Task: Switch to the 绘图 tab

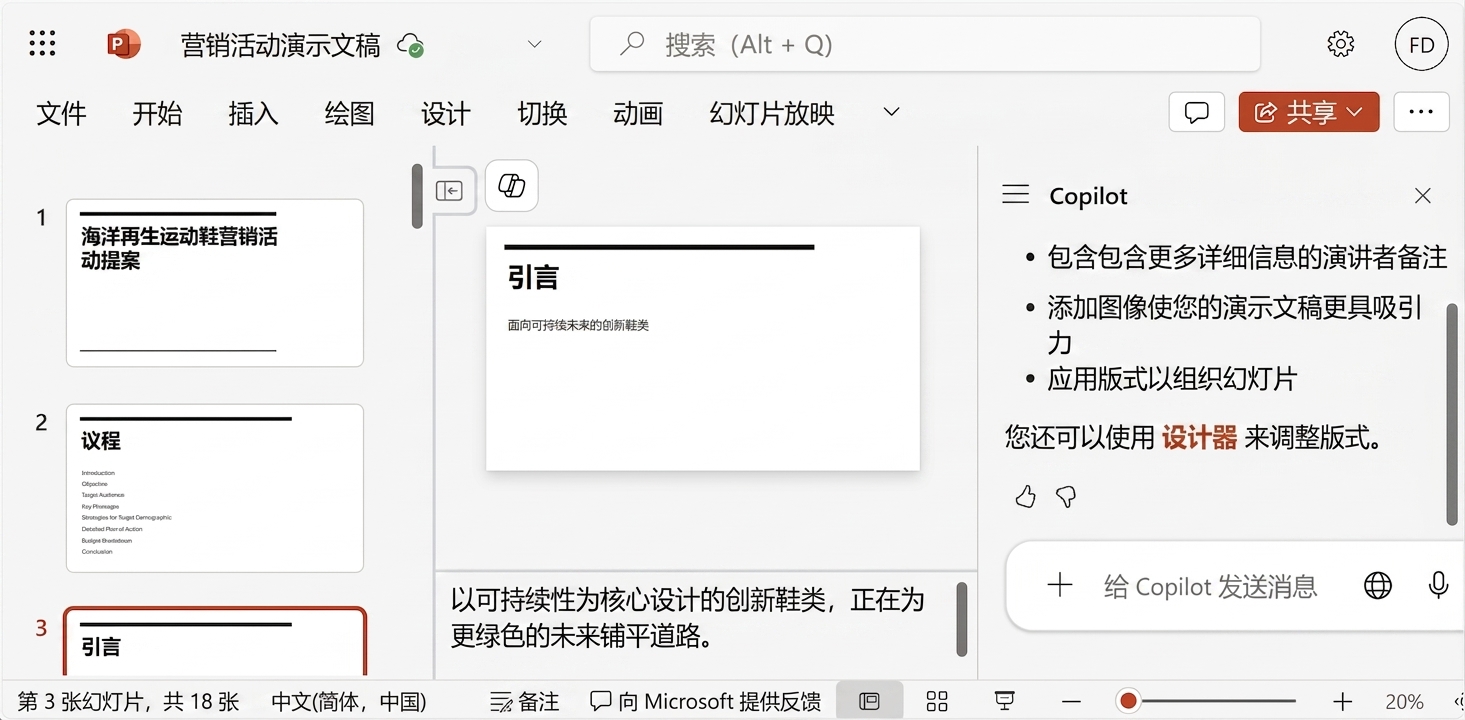Action: point(349,113)
